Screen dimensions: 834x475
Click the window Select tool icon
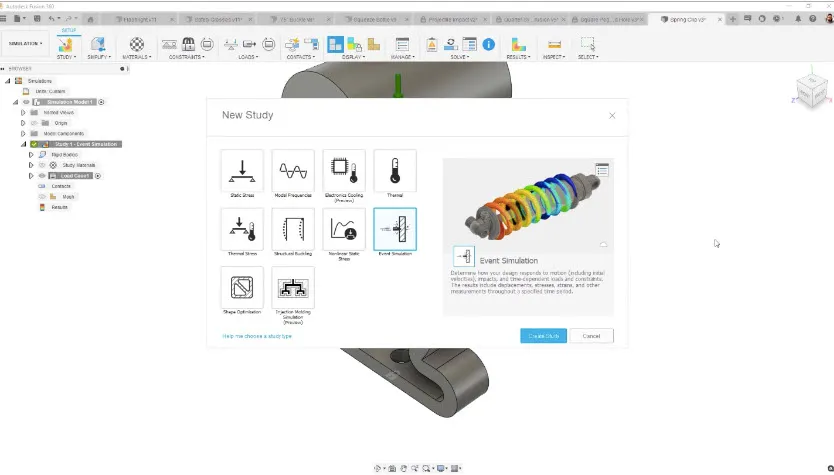(x=588, y=44)
